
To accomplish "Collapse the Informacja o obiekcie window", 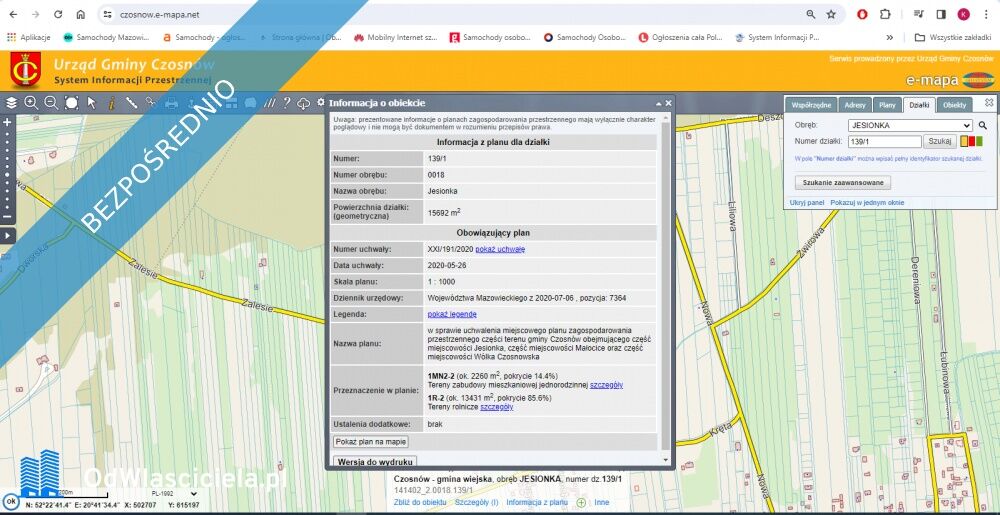I will [657, 103].
